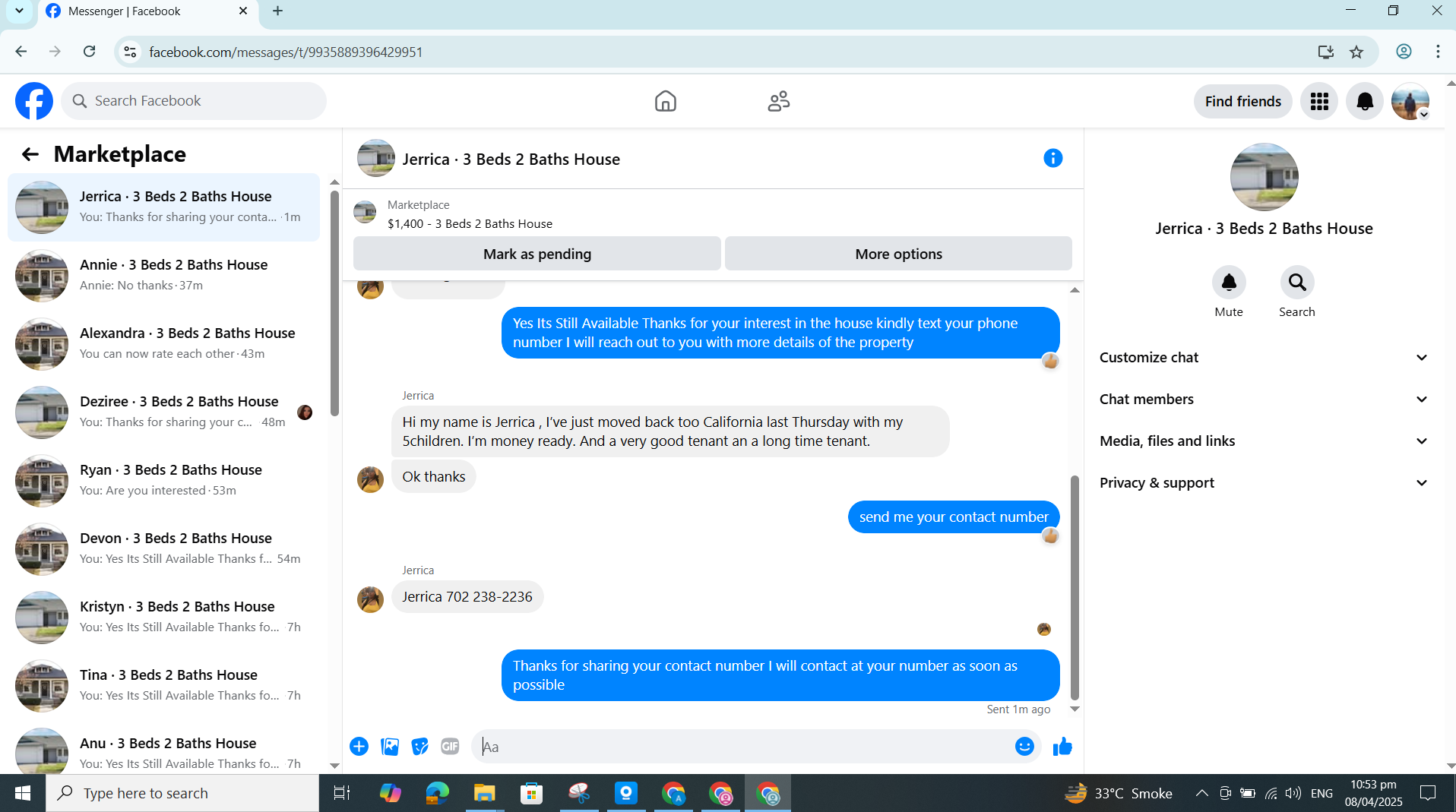Click the 'send me your contact number' message
Viewport: 1456px width, 812px height.
[954, 517]
